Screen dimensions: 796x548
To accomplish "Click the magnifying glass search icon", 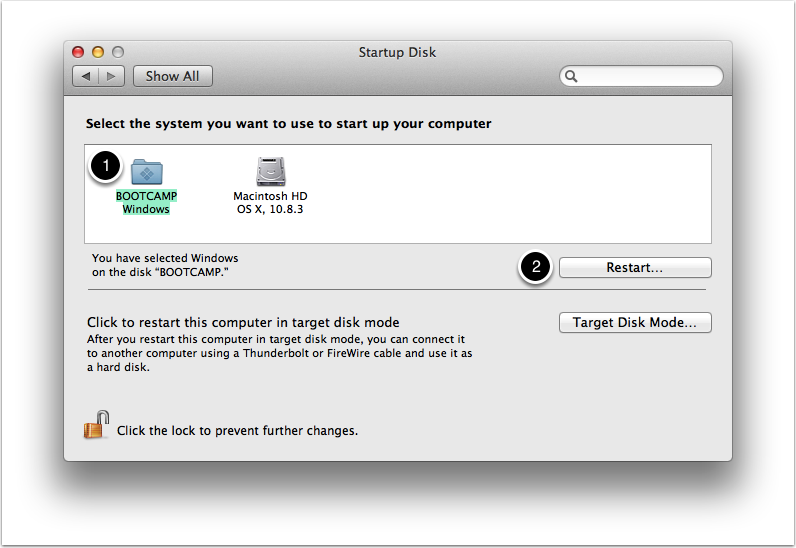I will coord(571,76).
